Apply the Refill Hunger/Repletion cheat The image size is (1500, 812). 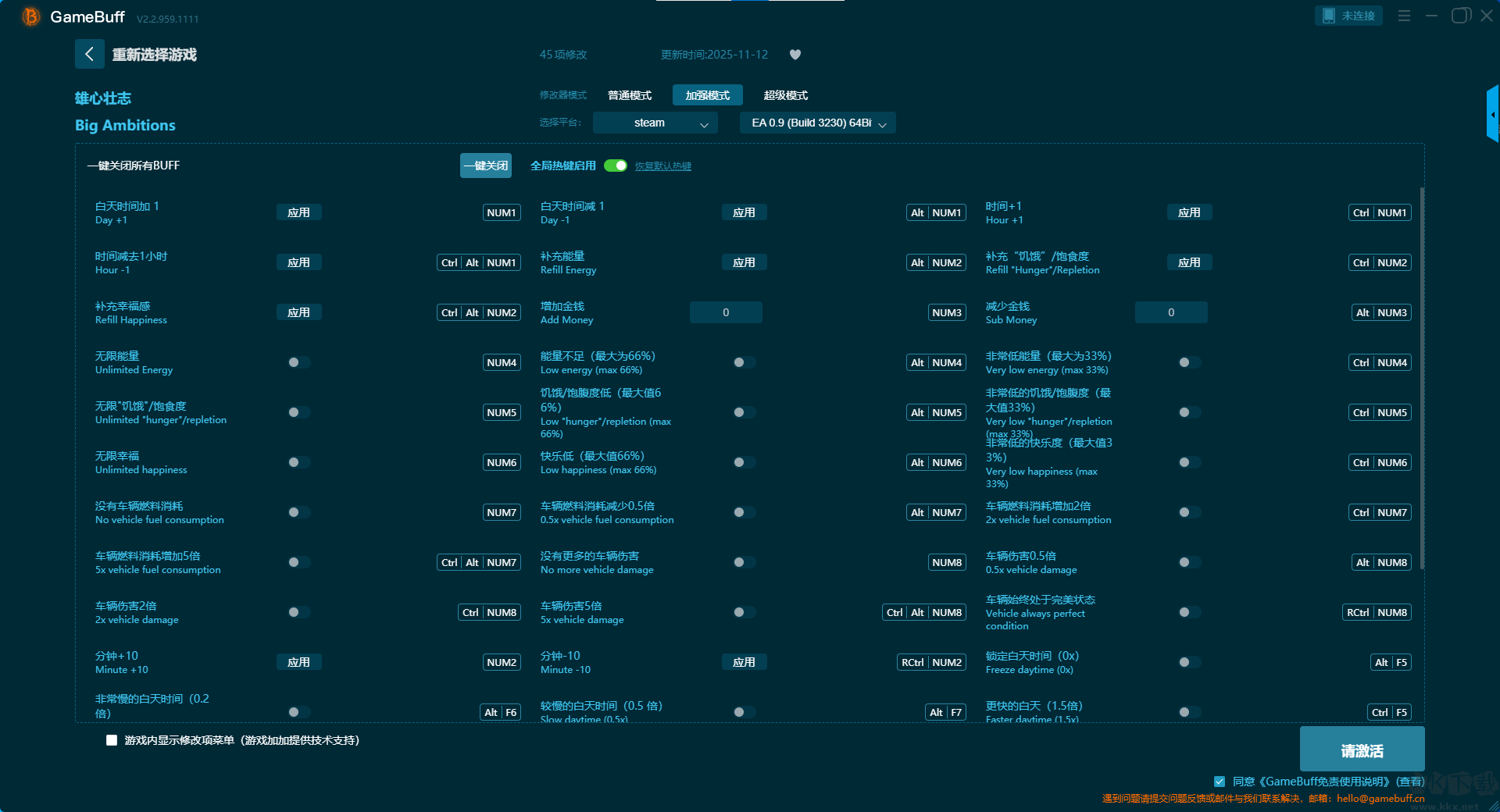tap(1189, 262)
